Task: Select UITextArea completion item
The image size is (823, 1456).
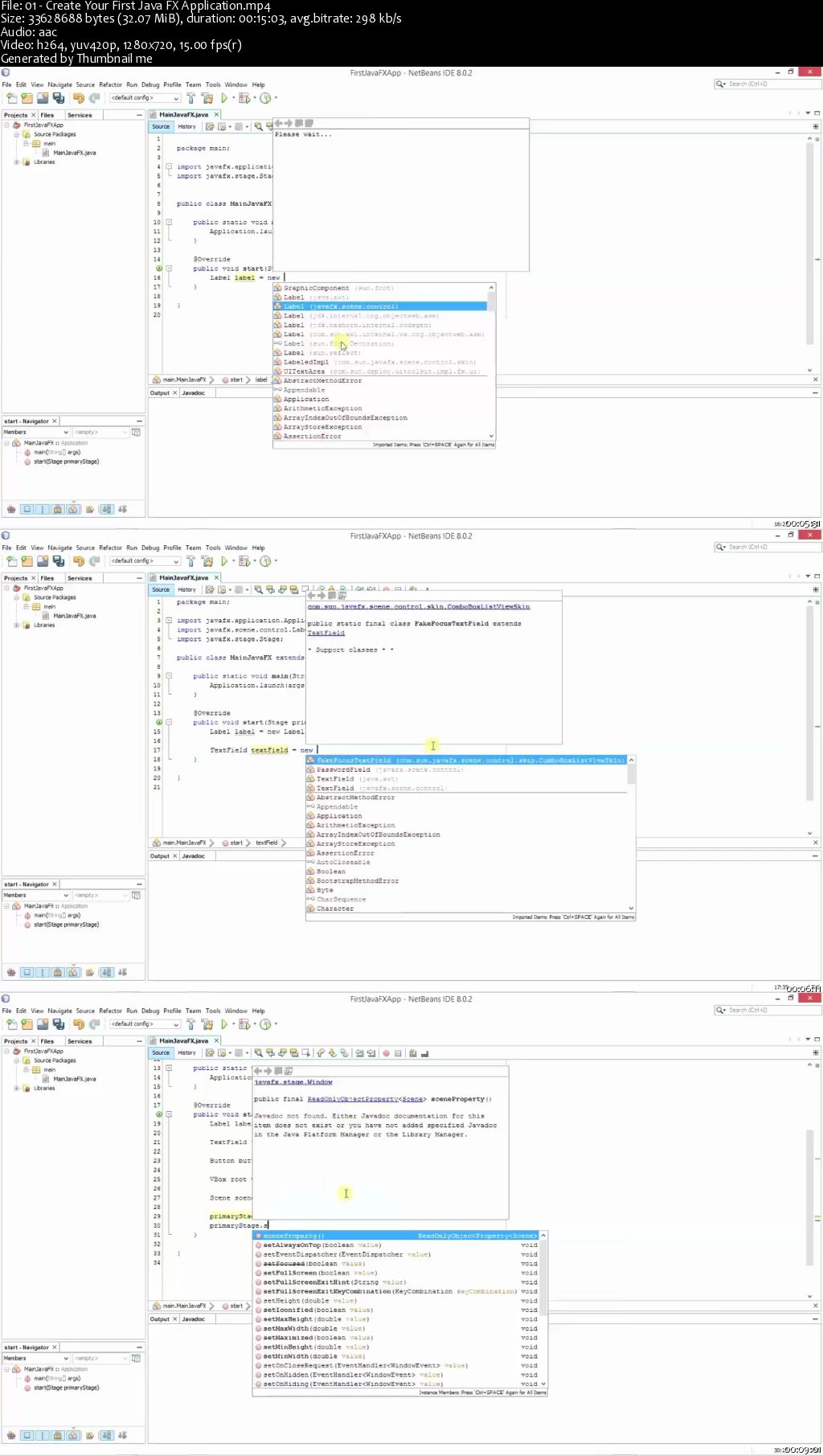Action: pos(380,371)
